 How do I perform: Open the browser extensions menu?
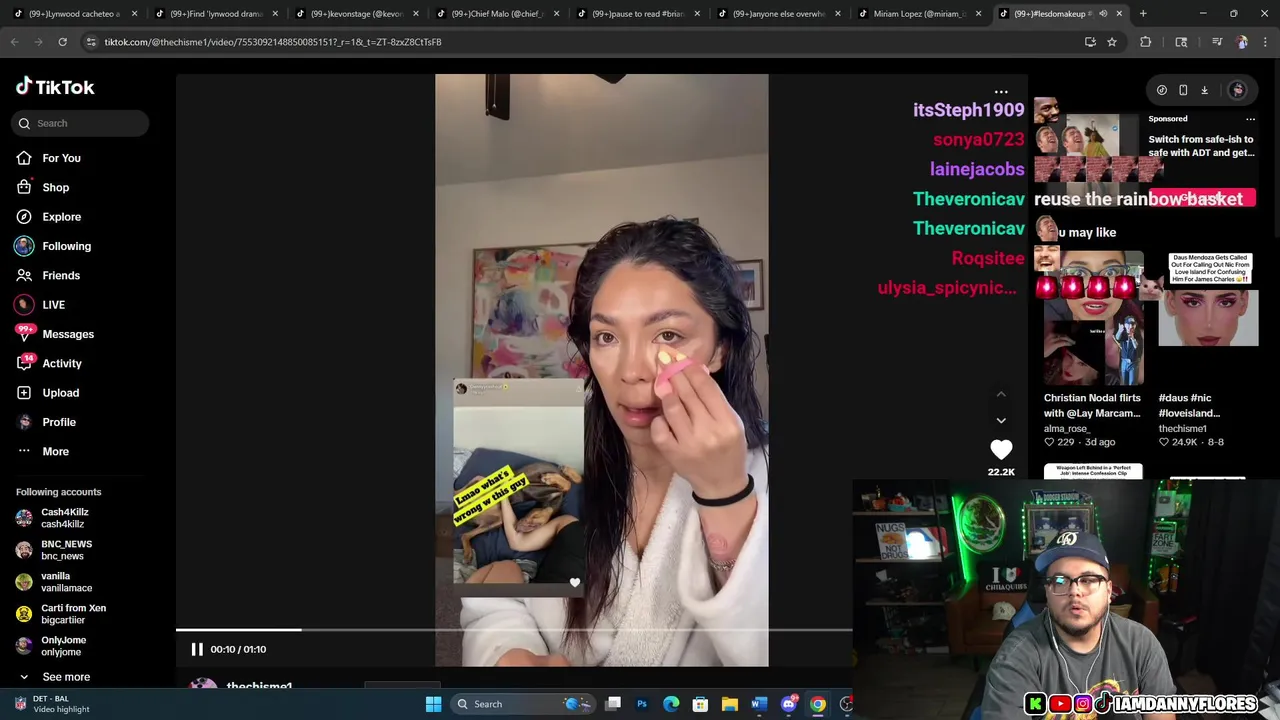click(x=1146, y=42)
